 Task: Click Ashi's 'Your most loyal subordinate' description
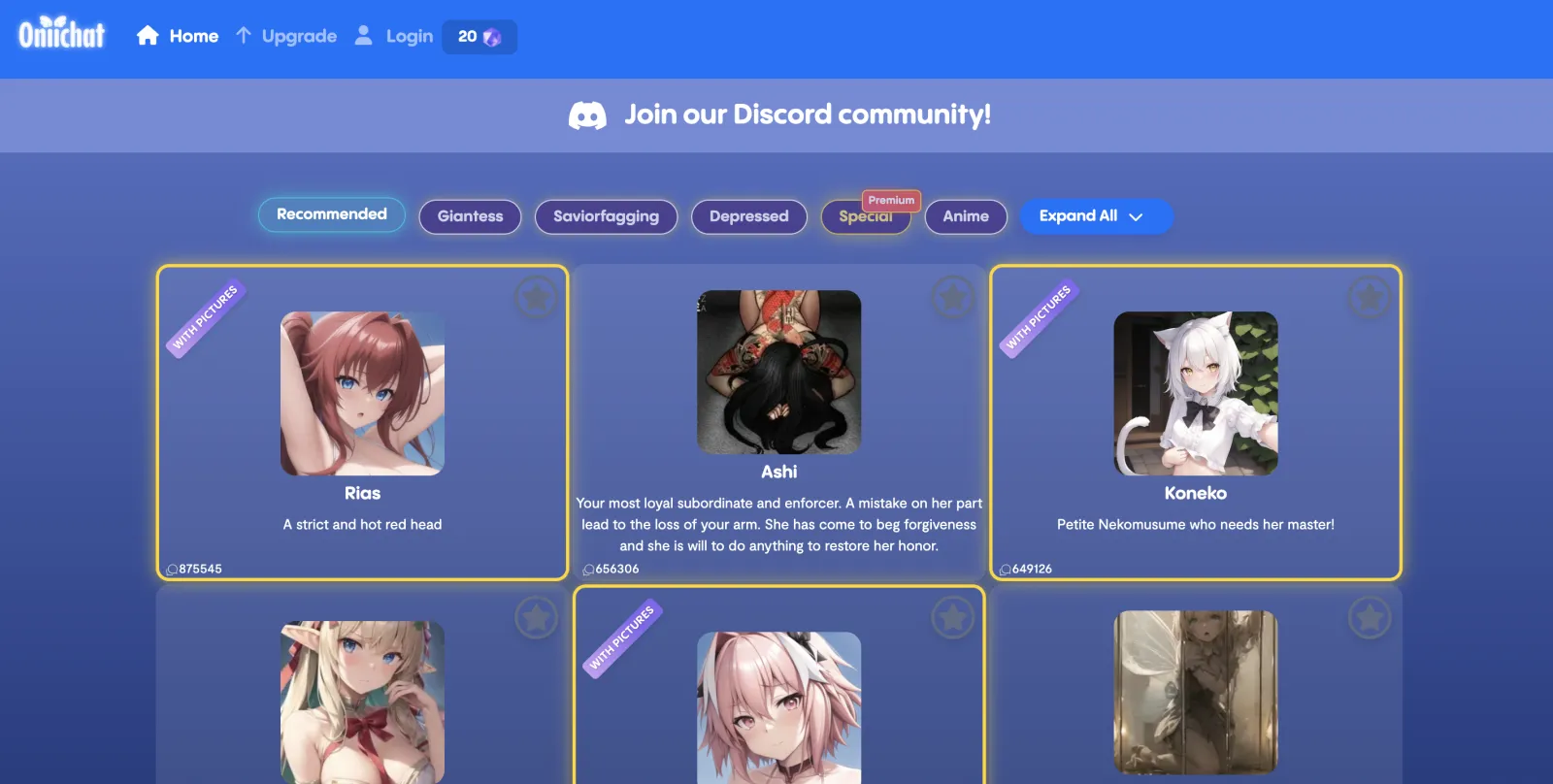pos(778,524)
